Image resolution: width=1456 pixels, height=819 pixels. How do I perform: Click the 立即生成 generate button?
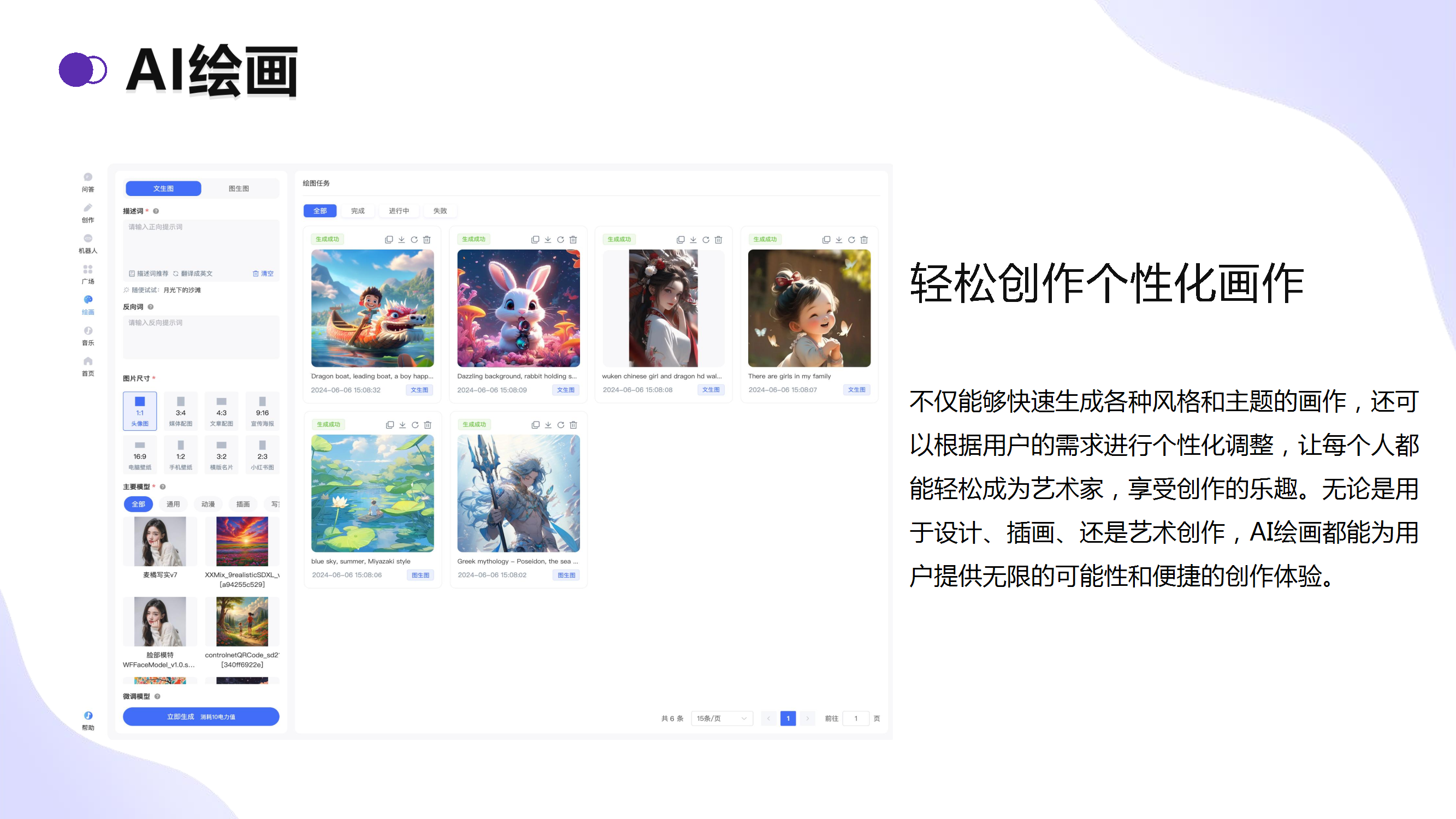click(200, 717)
